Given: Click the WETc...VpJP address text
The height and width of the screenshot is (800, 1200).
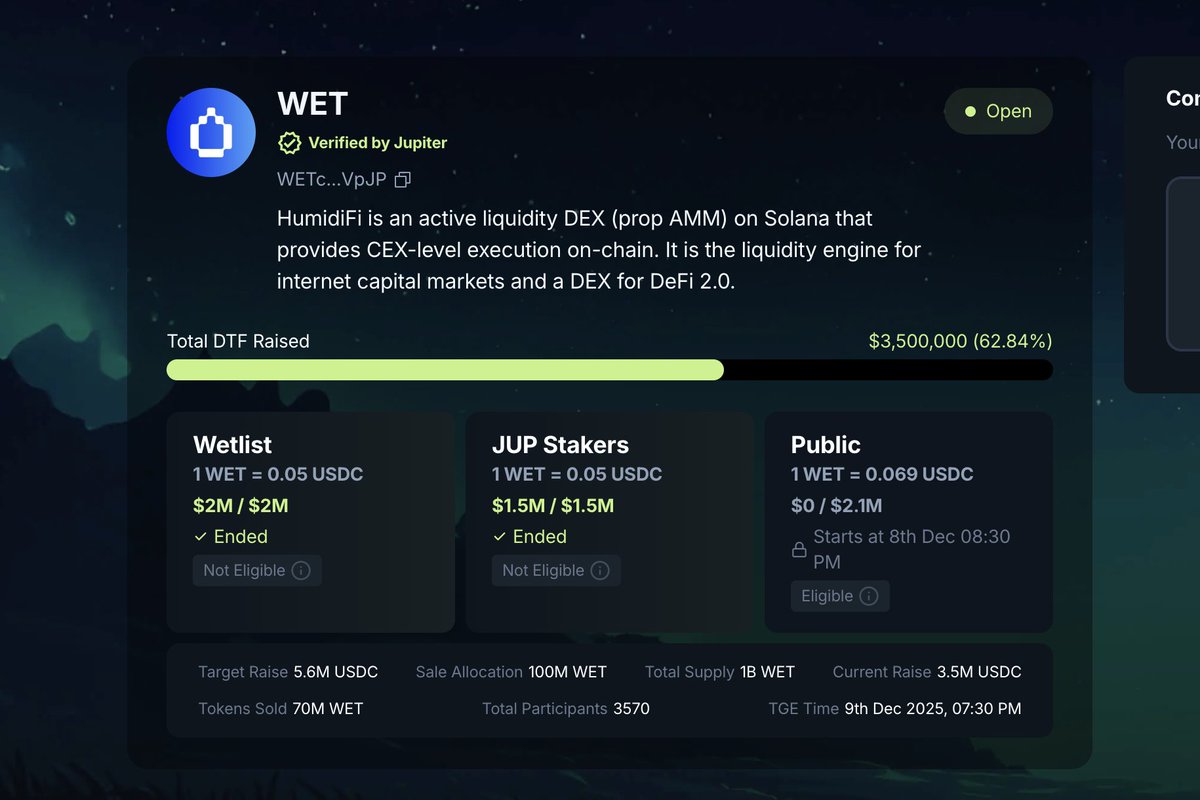Looking at the screenshot, I should (x=332, y=180).
